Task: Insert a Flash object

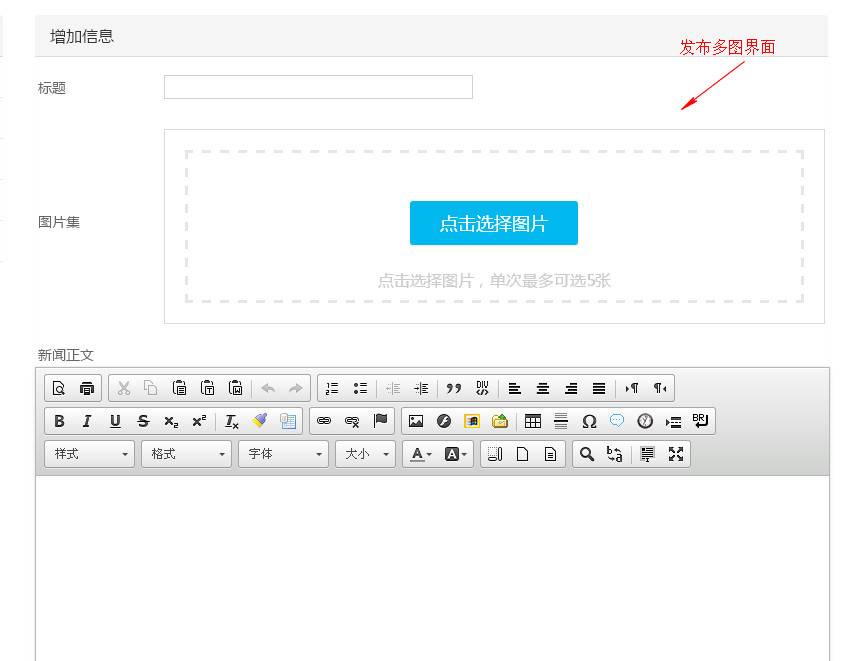Action: point(444,421)
